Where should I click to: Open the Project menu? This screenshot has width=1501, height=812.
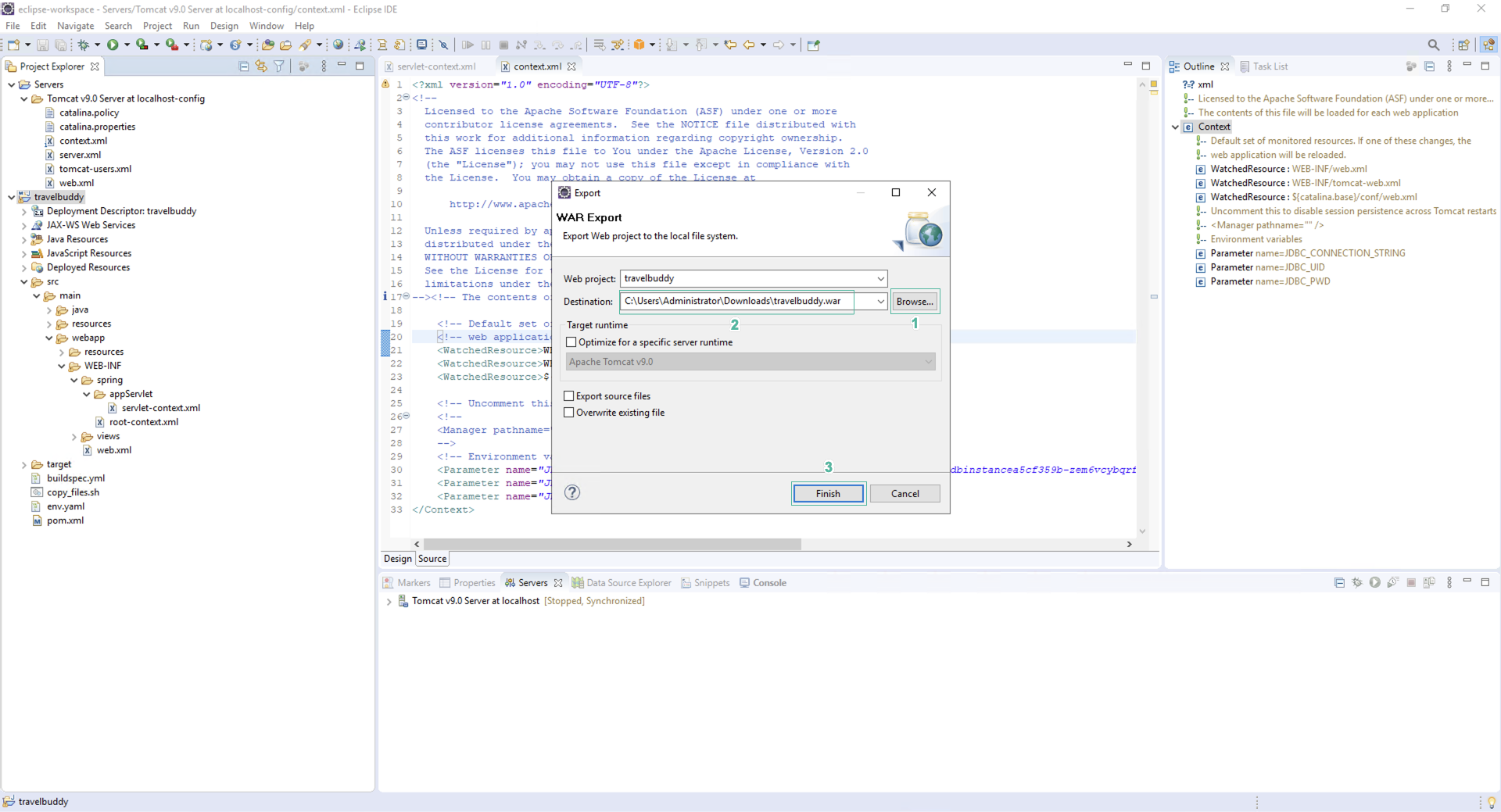pyautogui.click(x=157, y=26)
